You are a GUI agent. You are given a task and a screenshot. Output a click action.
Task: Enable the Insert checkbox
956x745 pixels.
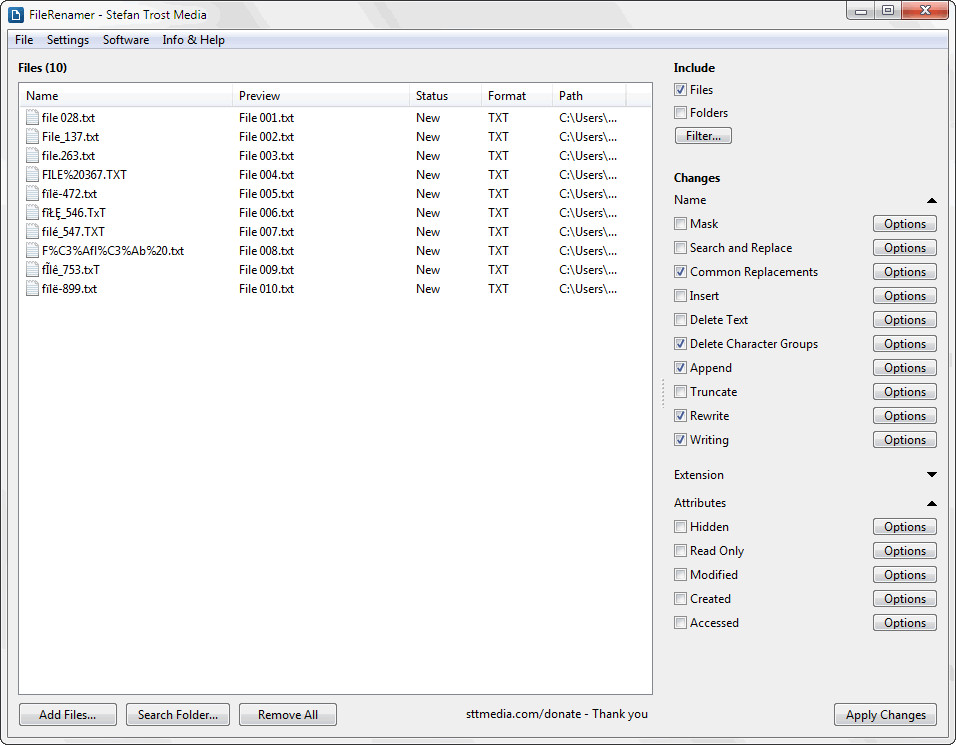click(x=680, y=296)
